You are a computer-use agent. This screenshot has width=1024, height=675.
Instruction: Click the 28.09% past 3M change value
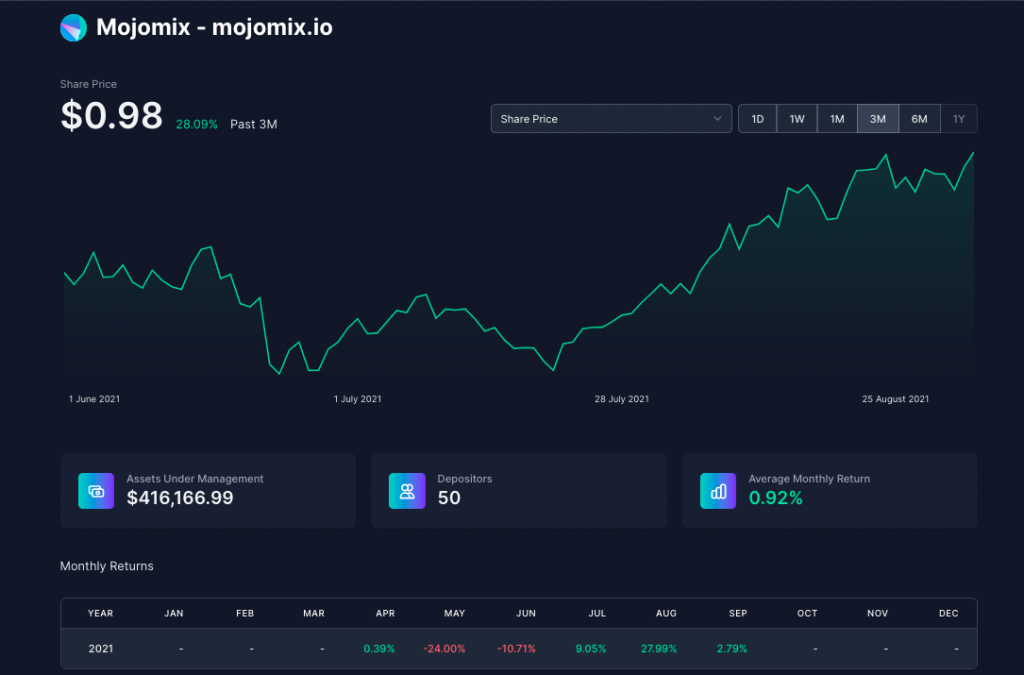click(x=196, y=125)
